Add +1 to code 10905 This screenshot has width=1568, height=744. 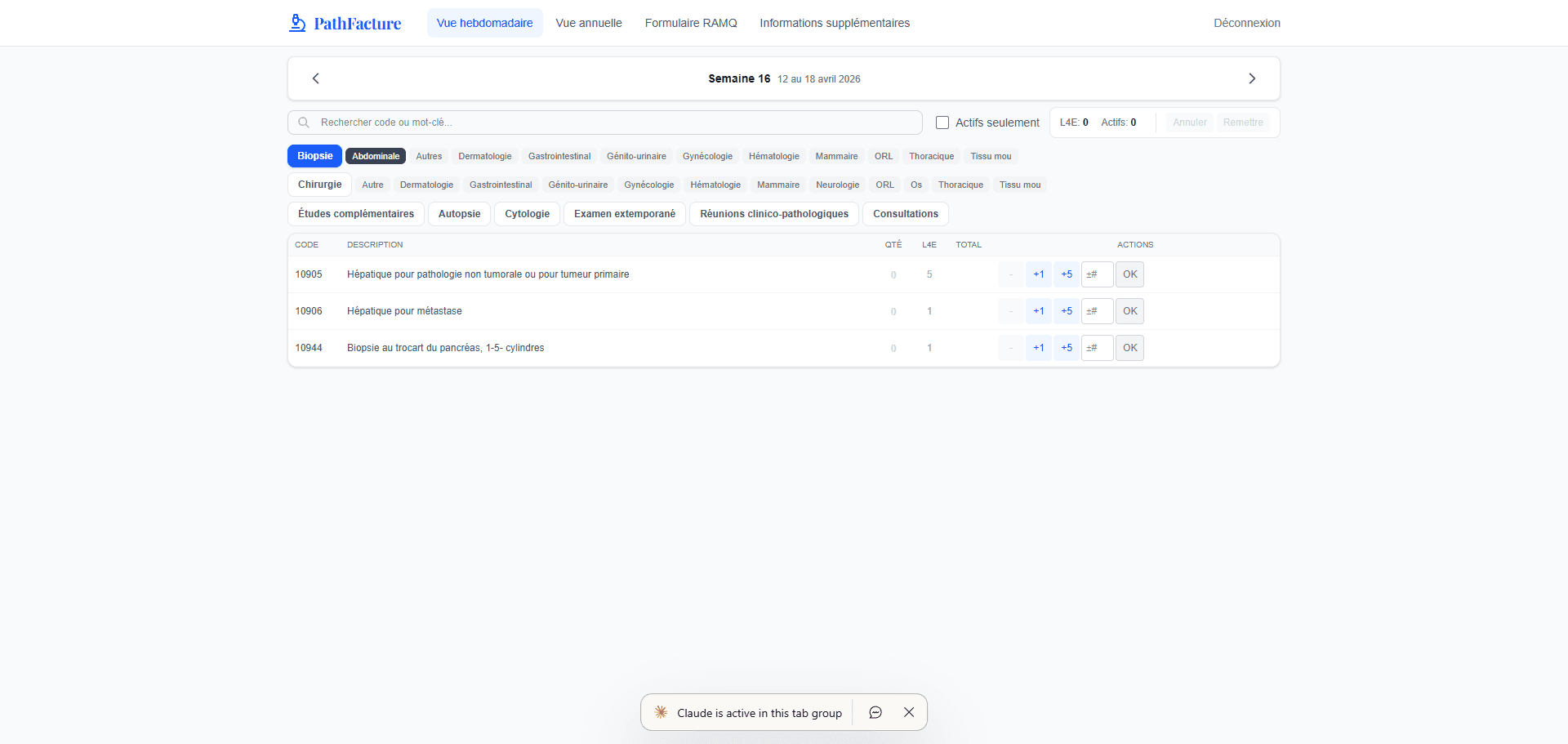click(x=1038, y=274)
